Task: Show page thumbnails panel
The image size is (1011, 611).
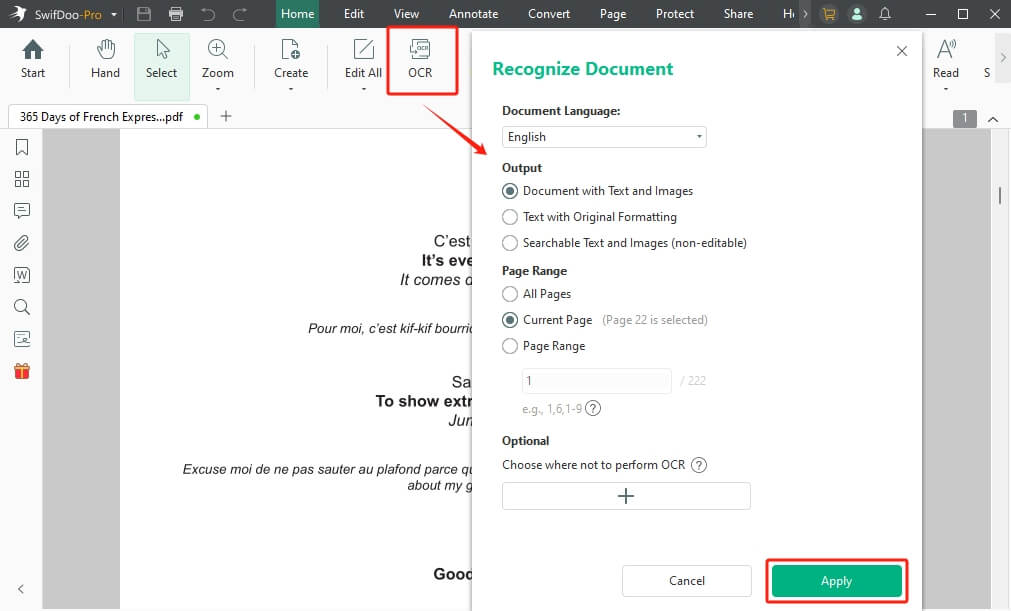Action: point(21,179)
